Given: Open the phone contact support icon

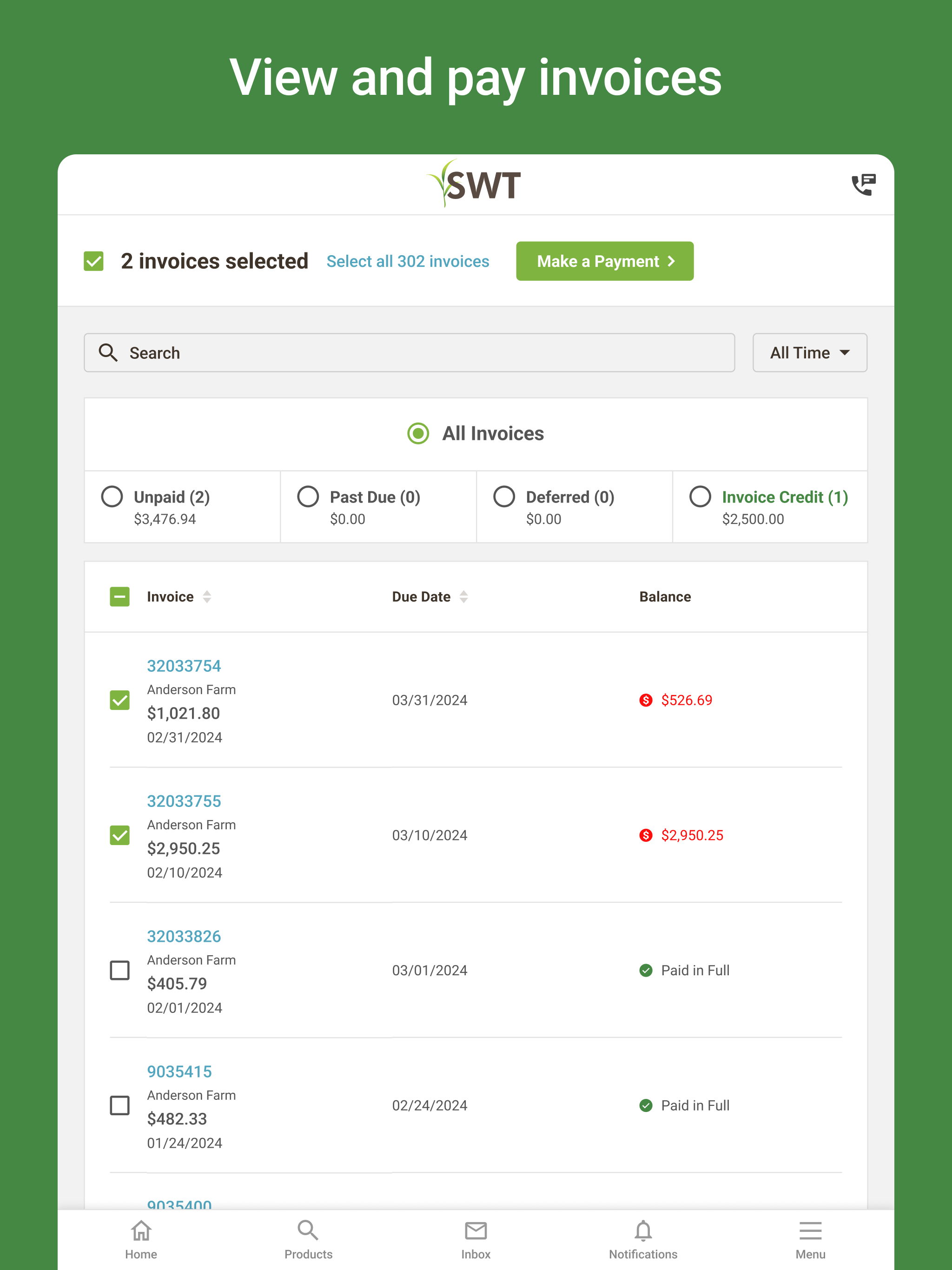Looking at the screenshot, I should (x=863, y=185).
